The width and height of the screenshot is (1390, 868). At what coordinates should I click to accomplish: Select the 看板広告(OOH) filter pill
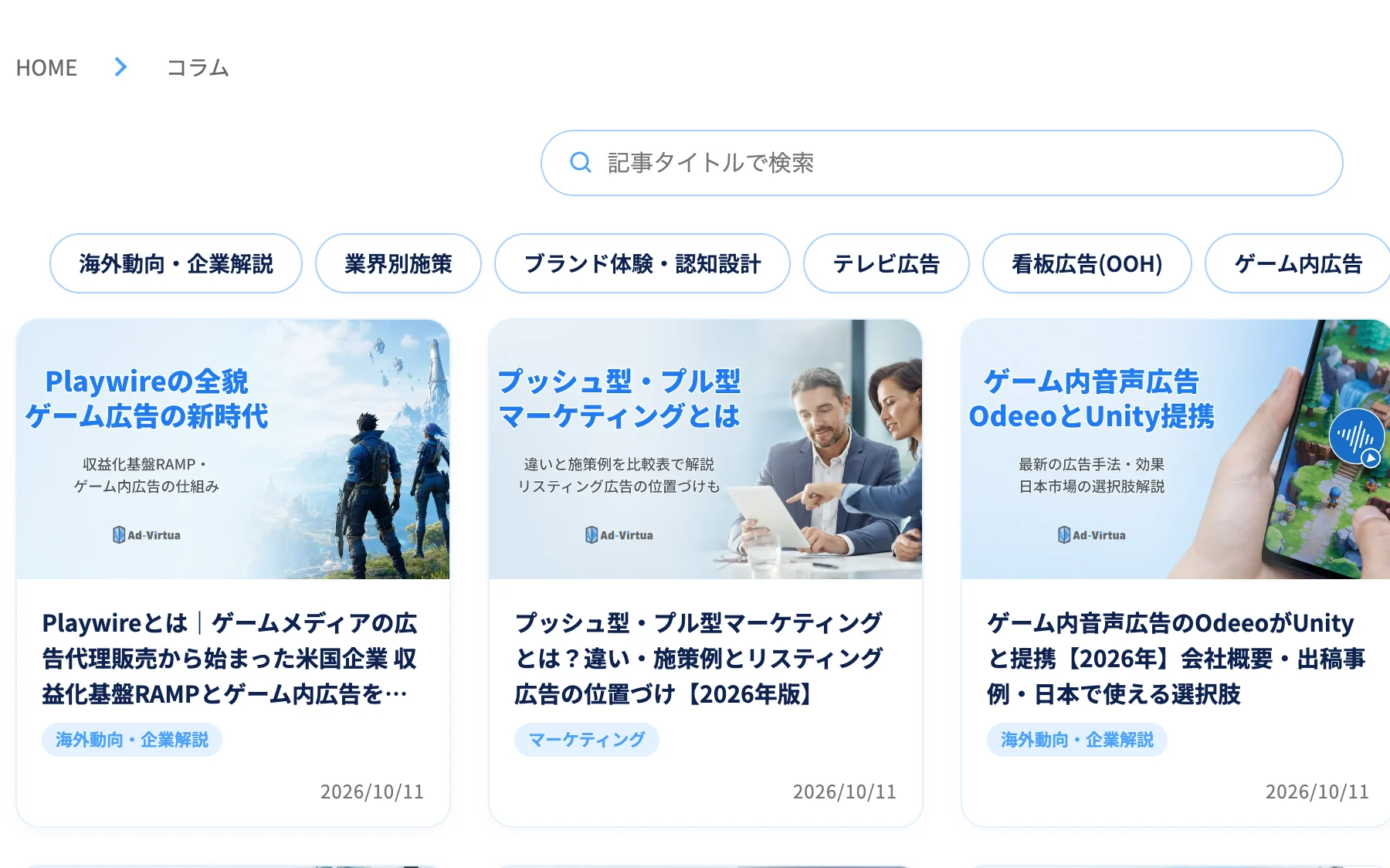(1087, 263)
